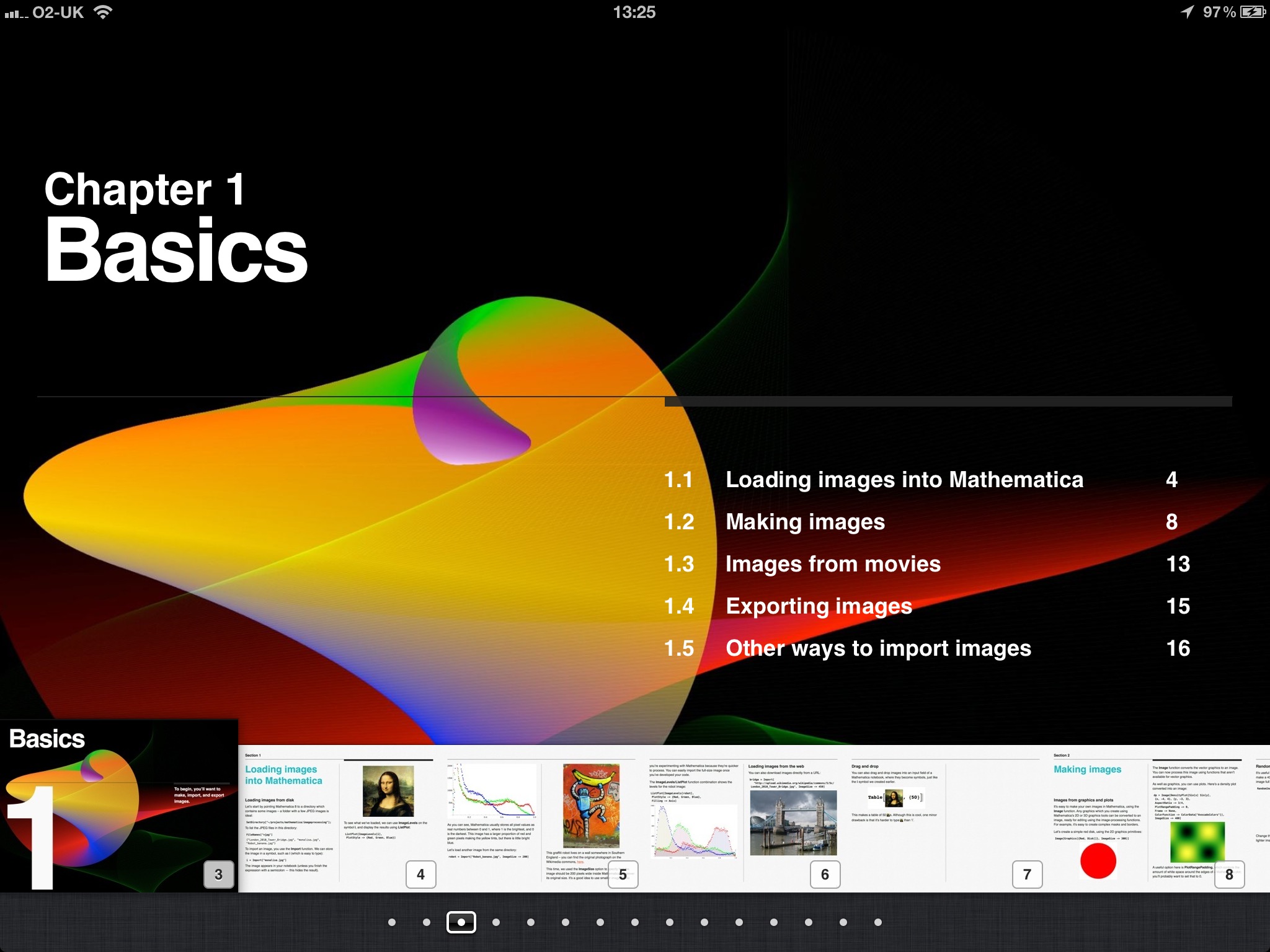Tap the O2-UK carrier label
The height and width of the screenshot is (952, 1270).
[58, 12]
